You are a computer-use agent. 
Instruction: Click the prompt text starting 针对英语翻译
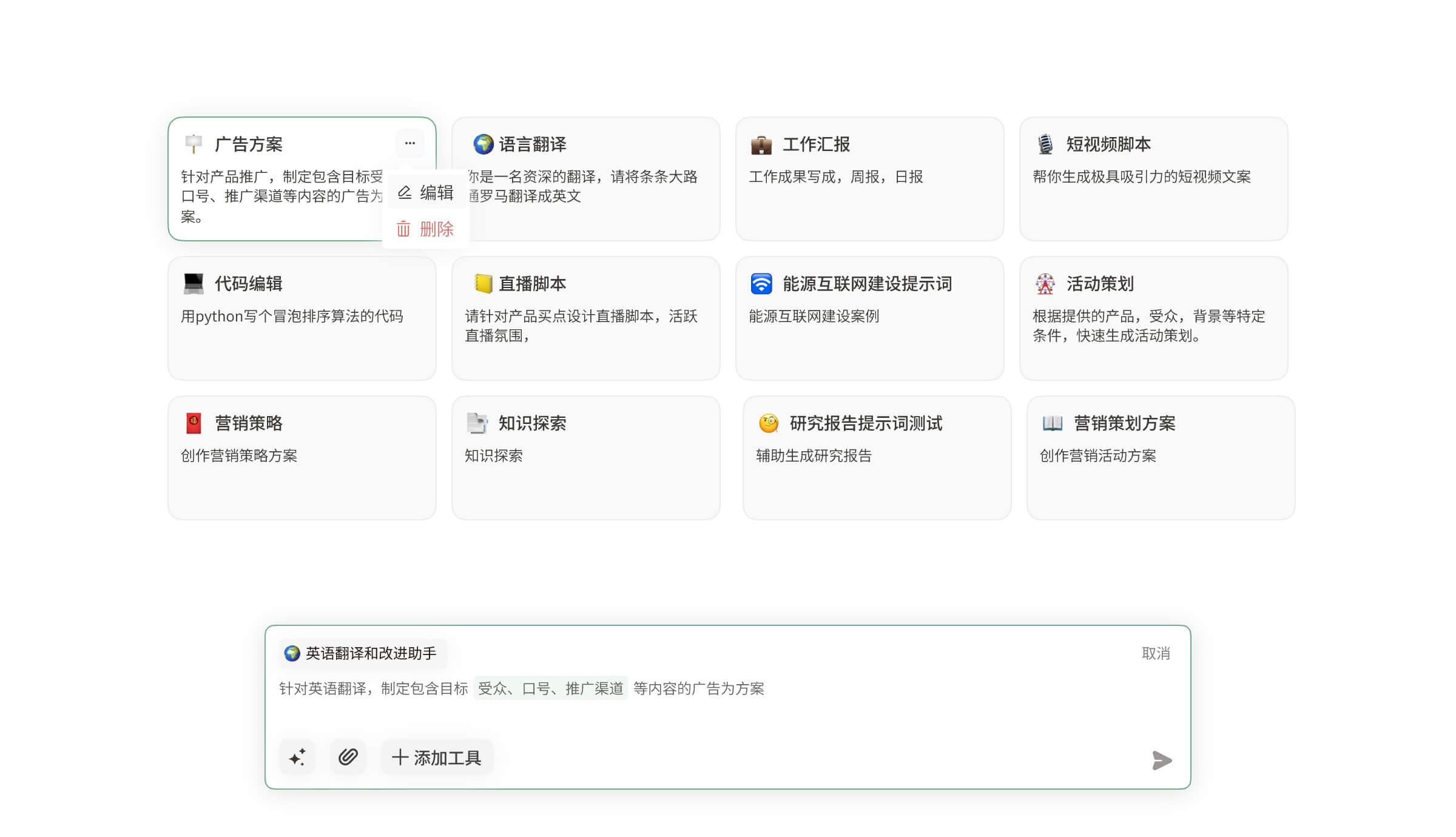(x=522, y=688)
